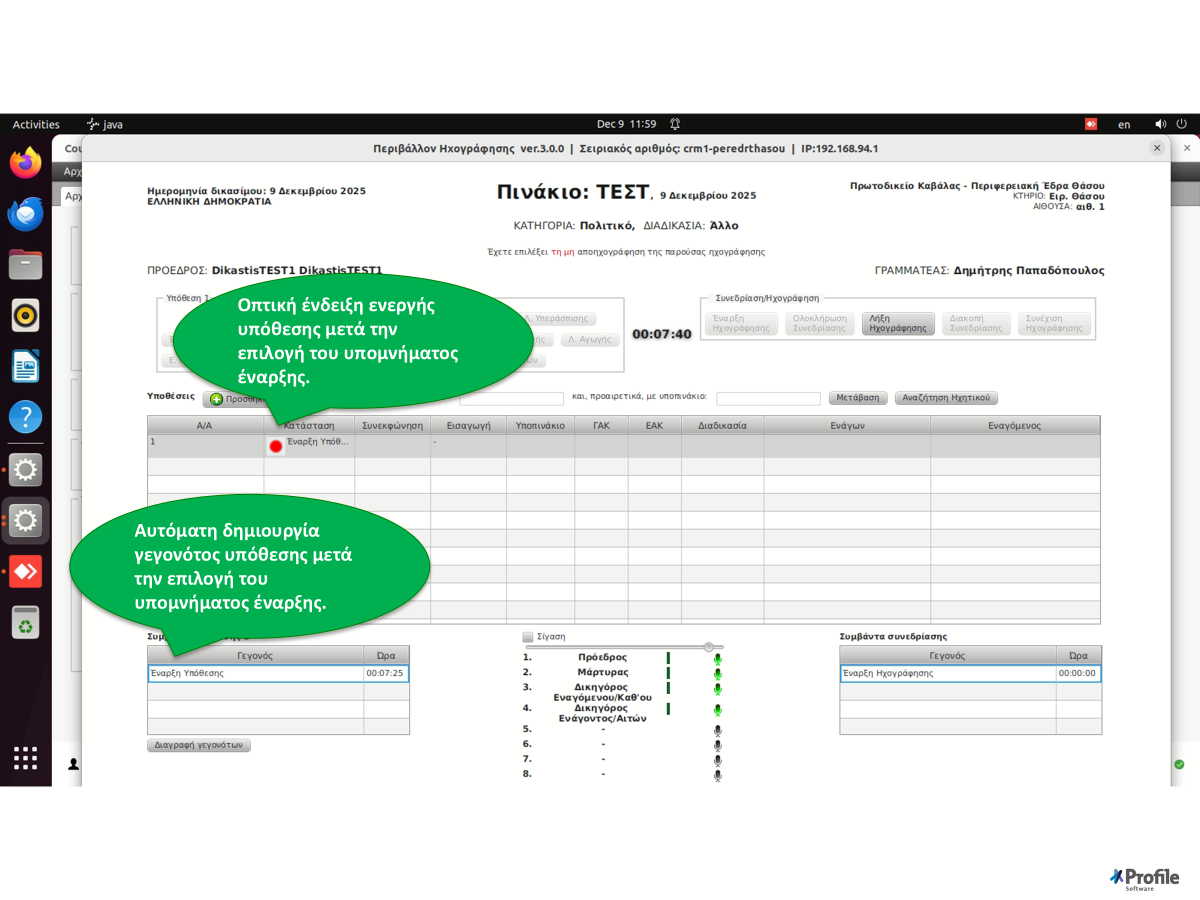Click the channel 5 microphone icon
Image resolution: width=1200 pixels, height=900 pixels.
pos(717,731)
